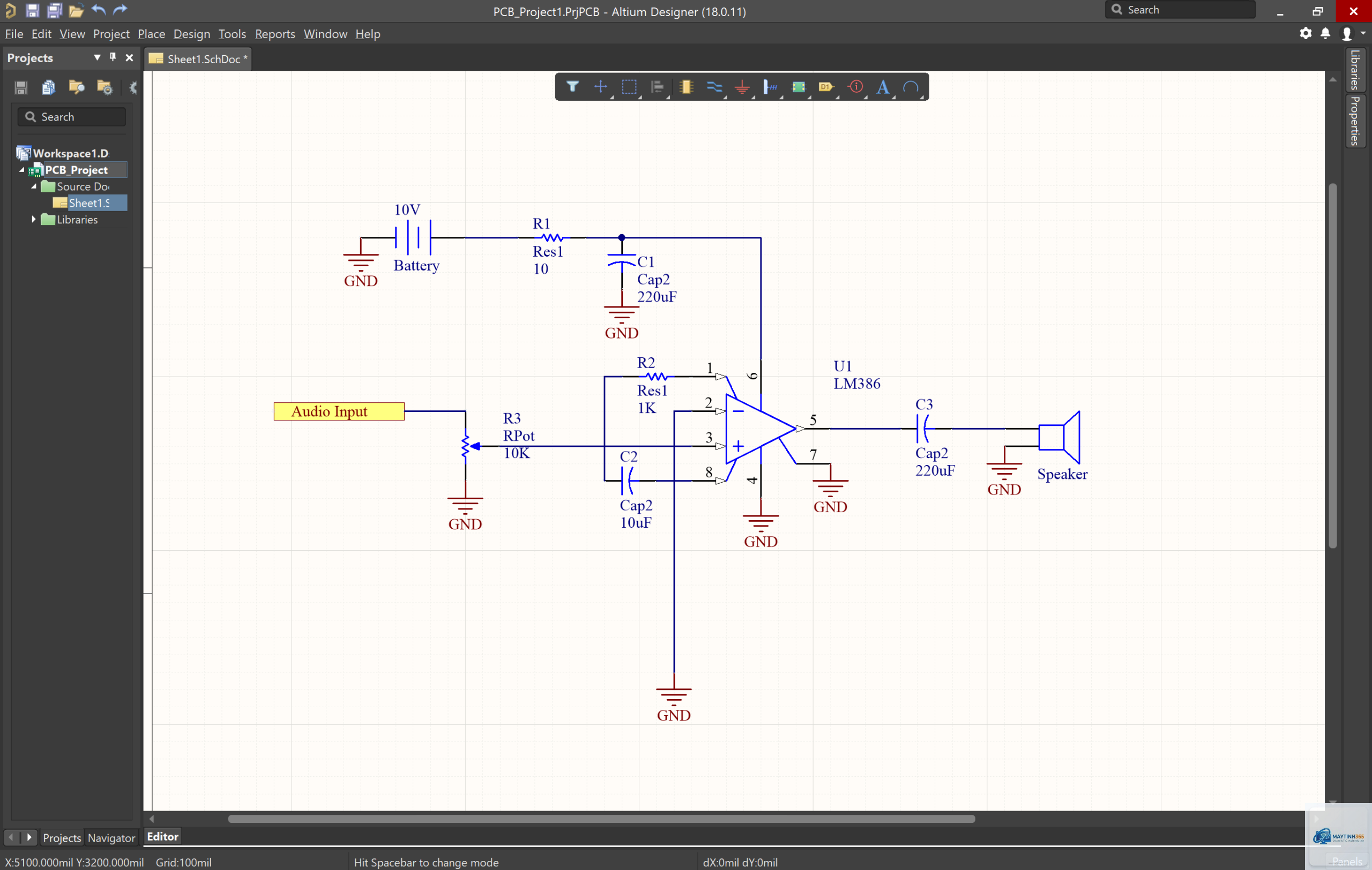Click the save icon in title bar
Screen dimensions: 1372x870
click(x=32, y=10)
